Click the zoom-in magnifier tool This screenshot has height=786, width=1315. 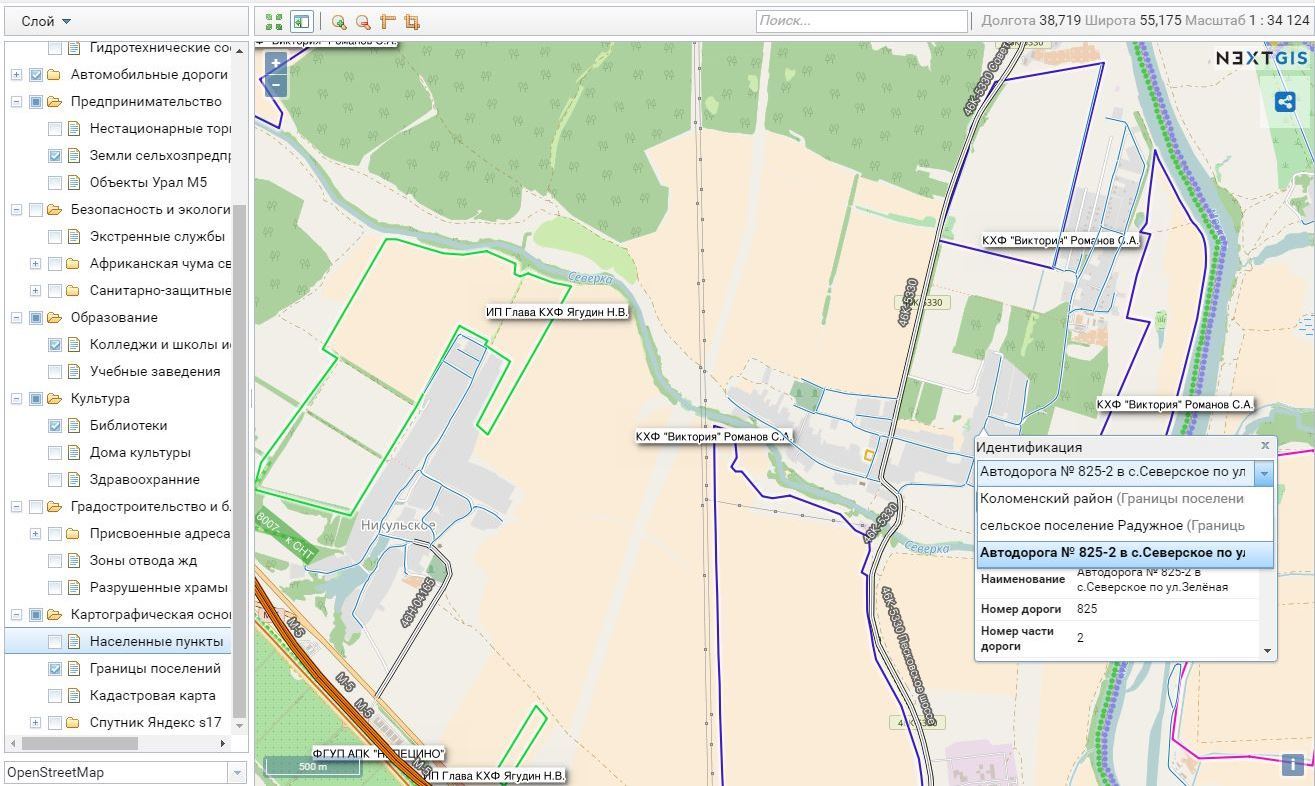[x=338, y=20]
